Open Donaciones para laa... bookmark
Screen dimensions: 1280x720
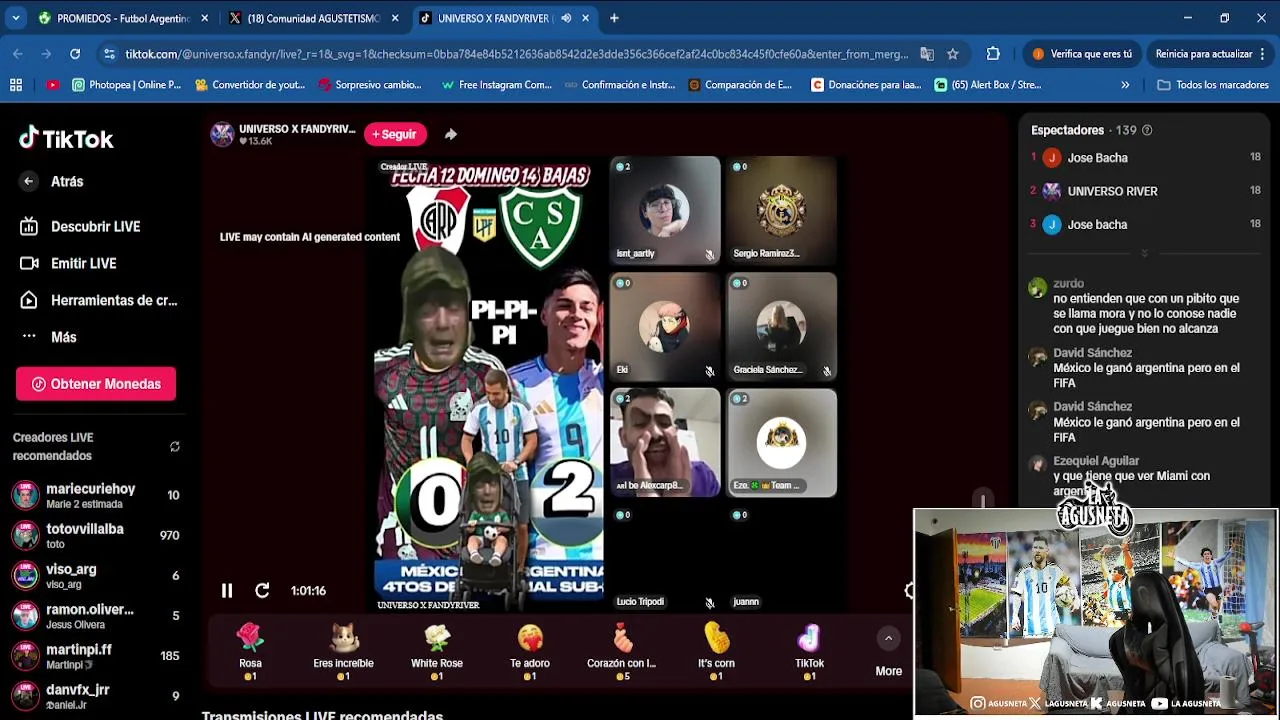[x=866, y=85]
